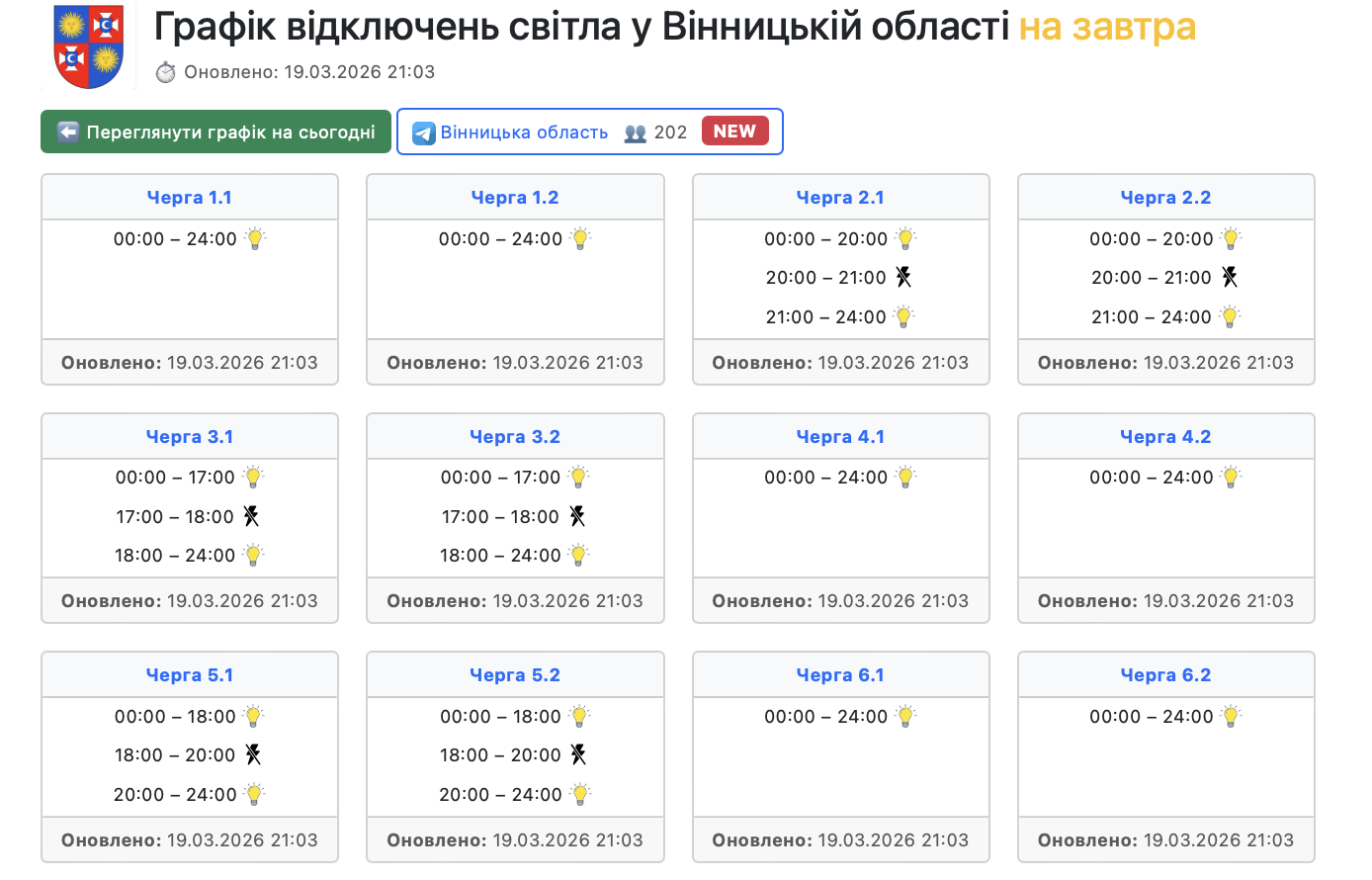Click the bulb for Черга 2.2 21:00 – 24:00
Screen dimensions: 1372x880
click(x=1230, y=316)
